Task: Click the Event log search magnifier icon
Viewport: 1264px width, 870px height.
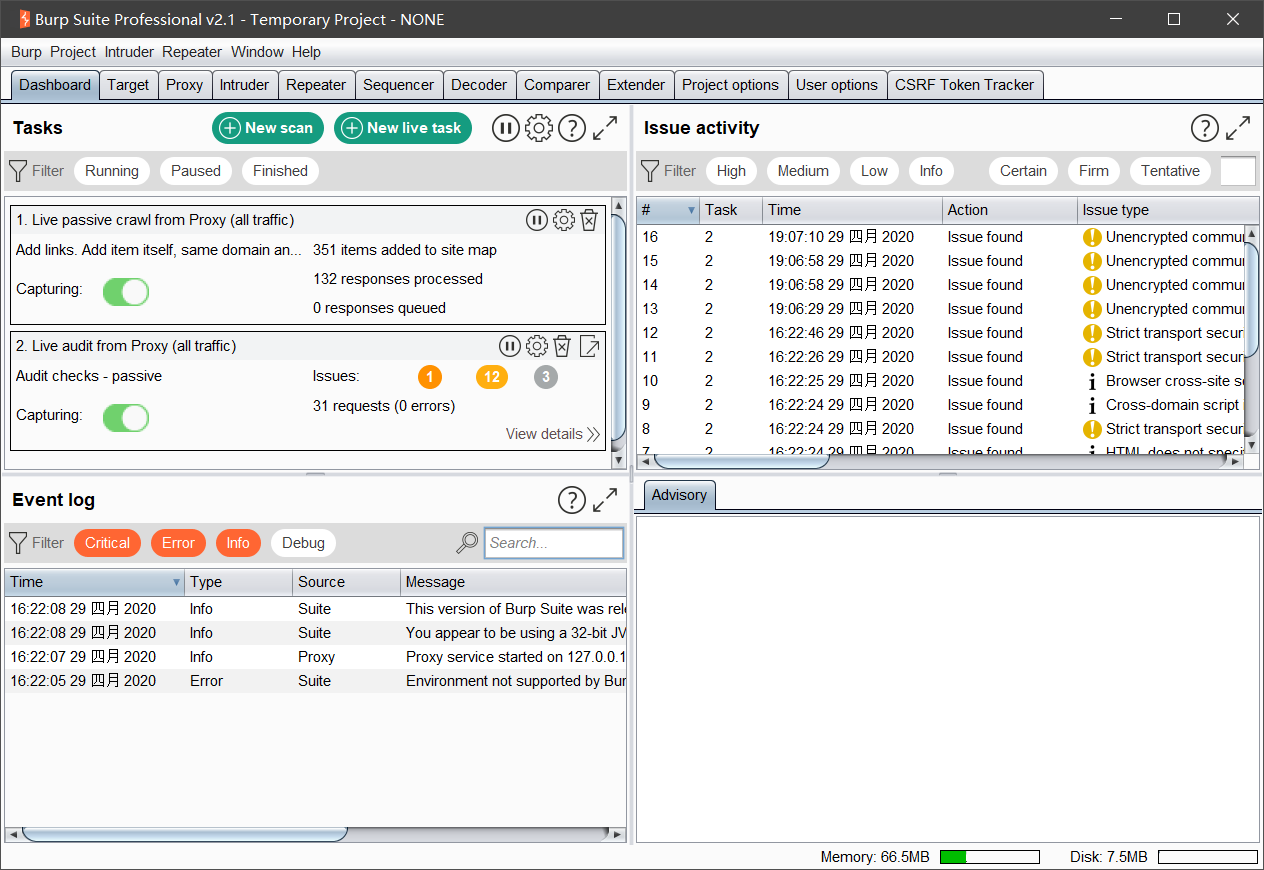Action: pos(467,543)
